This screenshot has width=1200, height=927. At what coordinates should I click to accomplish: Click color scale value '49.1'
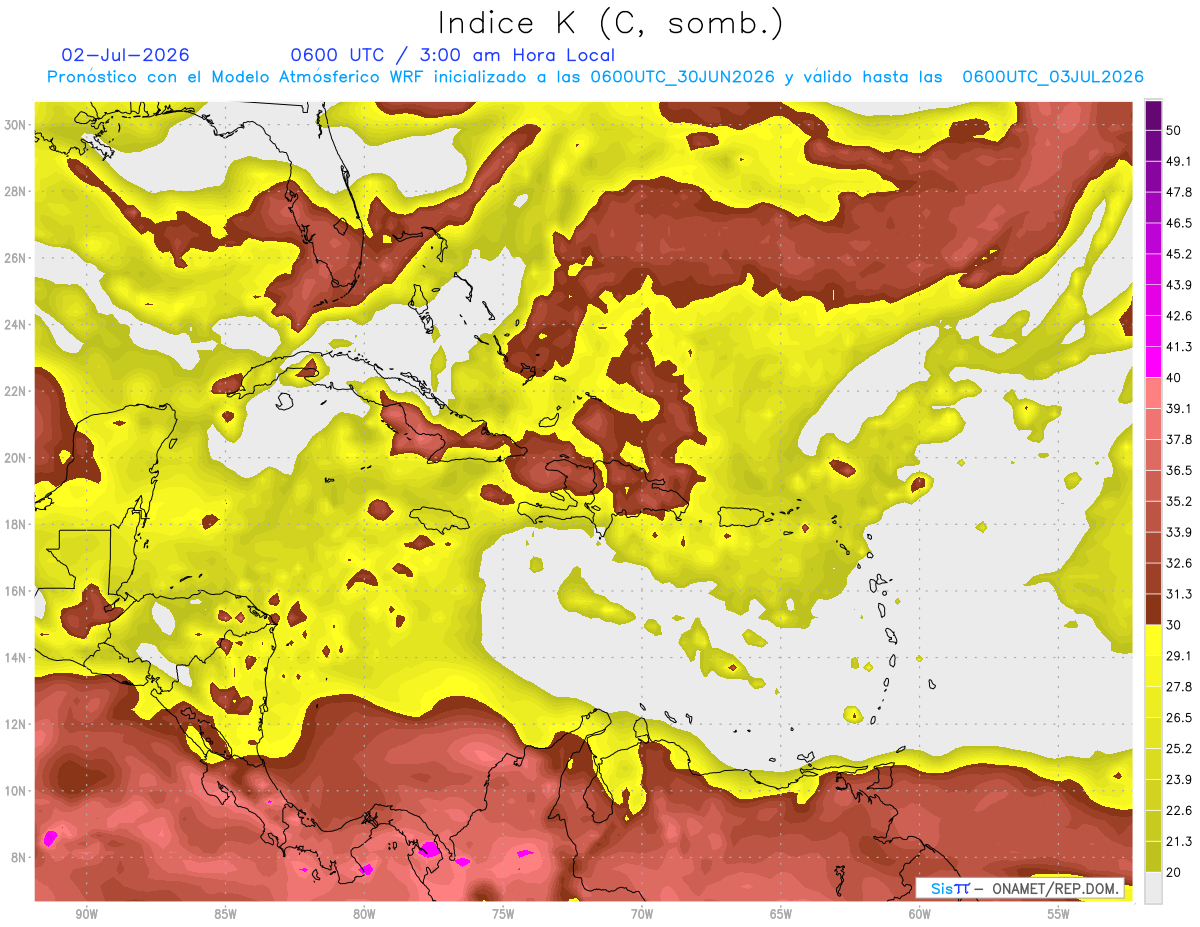pos(1179,161)
